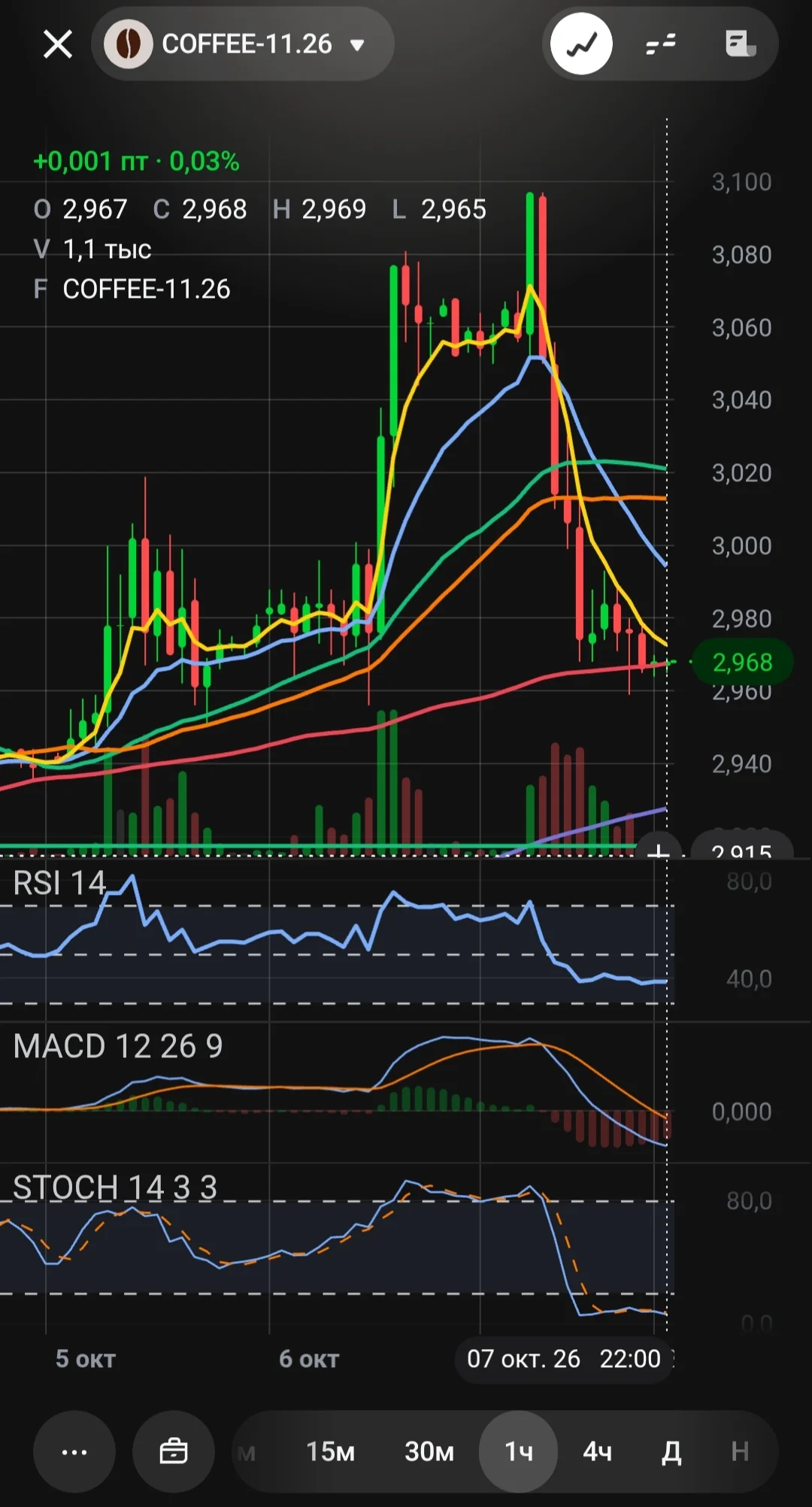The image size is (812, 1507).
Task: Tap the RSI 14 indicator label
Action: 60,883
